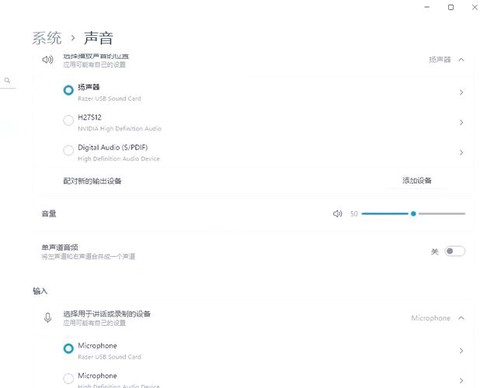Collapse input device list chevron next to Microphone
Image resolution: width=480 pixels, height=388 pixels.
[x=461, y=318]
